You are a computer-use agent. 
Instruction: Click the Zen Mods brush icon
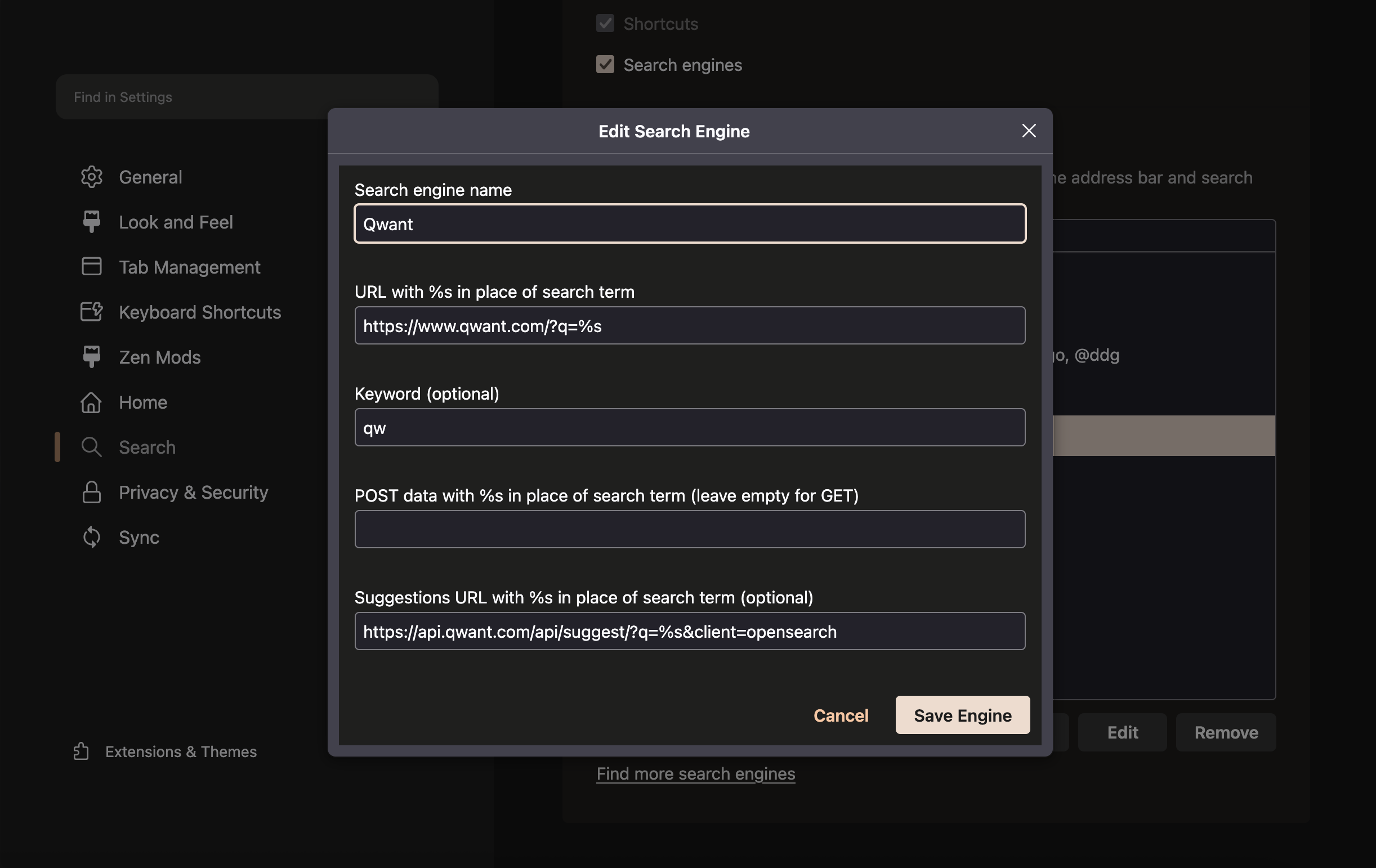click(x=91, y=356)
